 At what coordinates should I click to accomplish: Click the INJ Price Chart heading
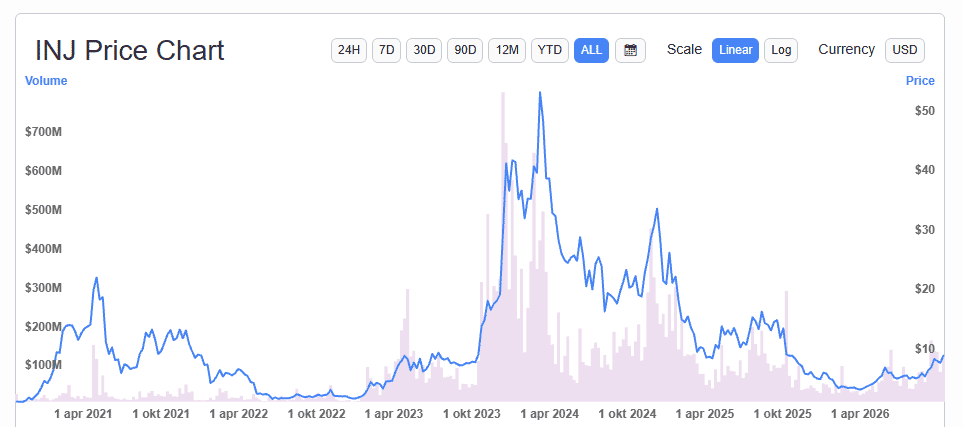130,50
